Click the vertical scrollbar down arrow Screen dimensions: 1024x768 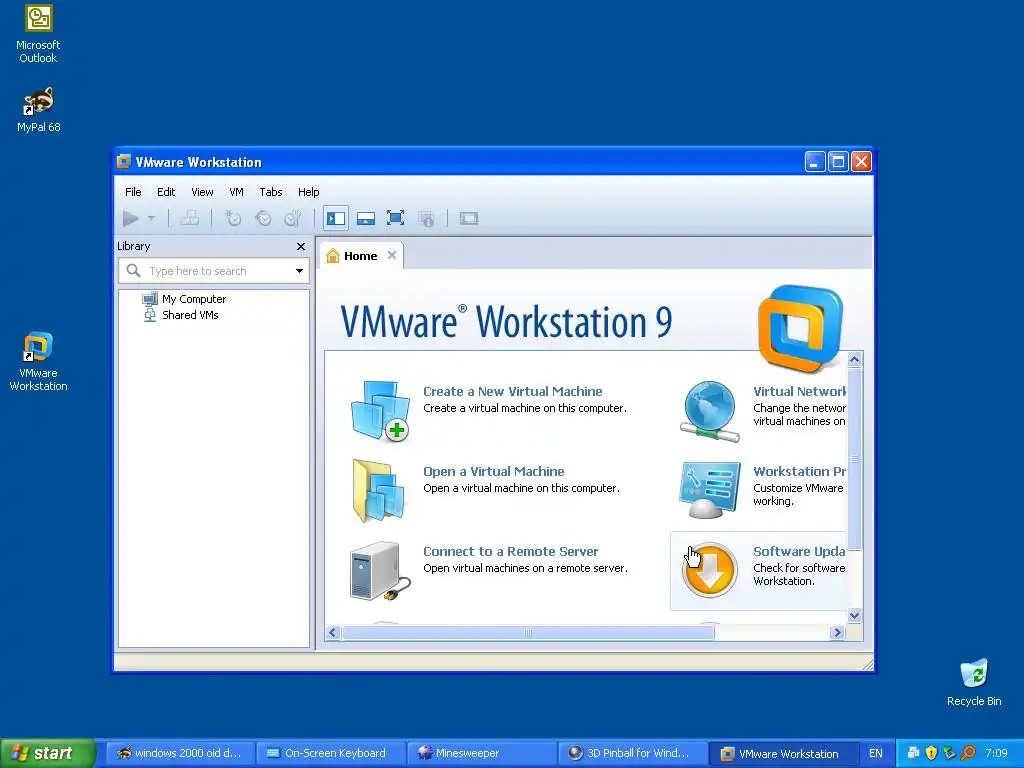click(855, 615)
